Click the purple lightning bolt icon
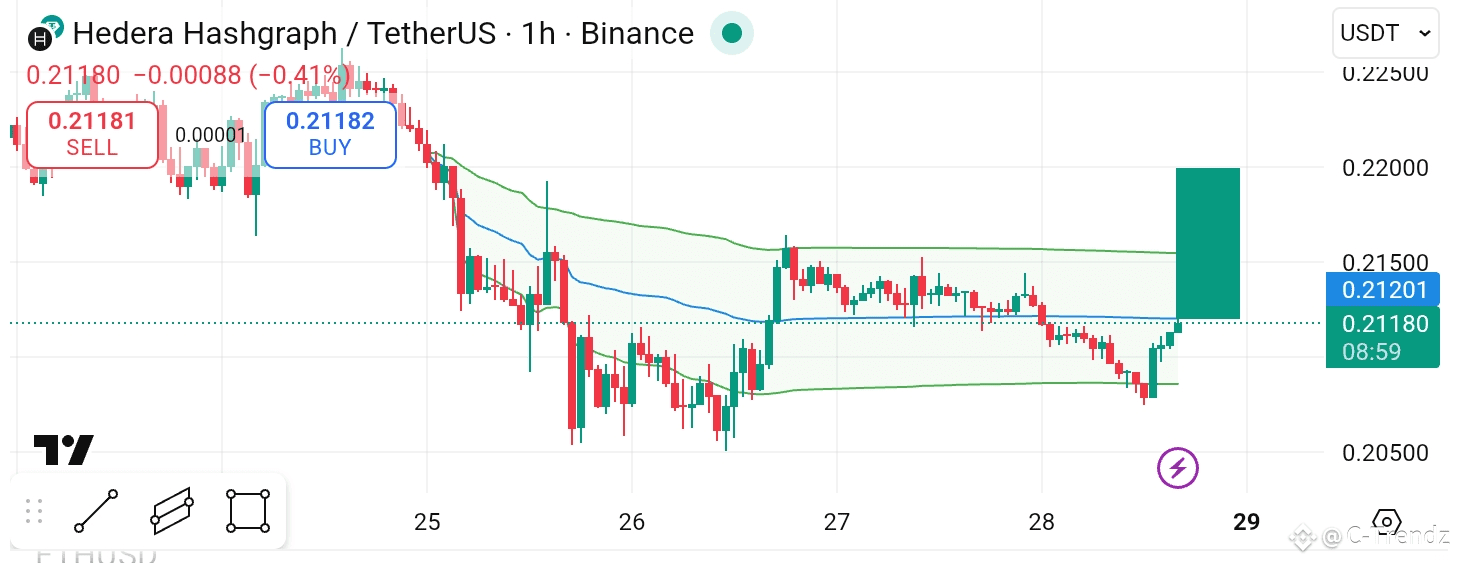This screenshot has width=1457, height=563. click(1178, 467)
